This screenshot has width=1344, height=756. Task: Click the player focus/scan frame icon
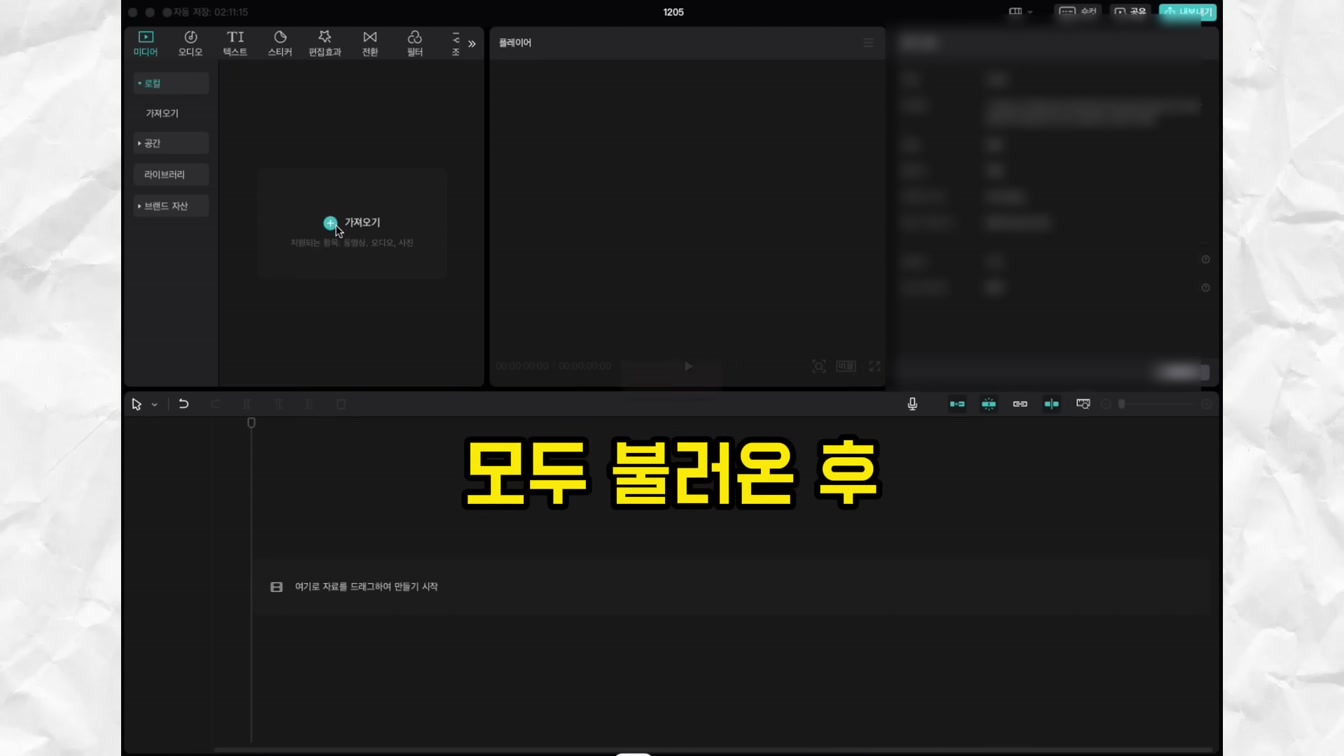tap(819, 366)
